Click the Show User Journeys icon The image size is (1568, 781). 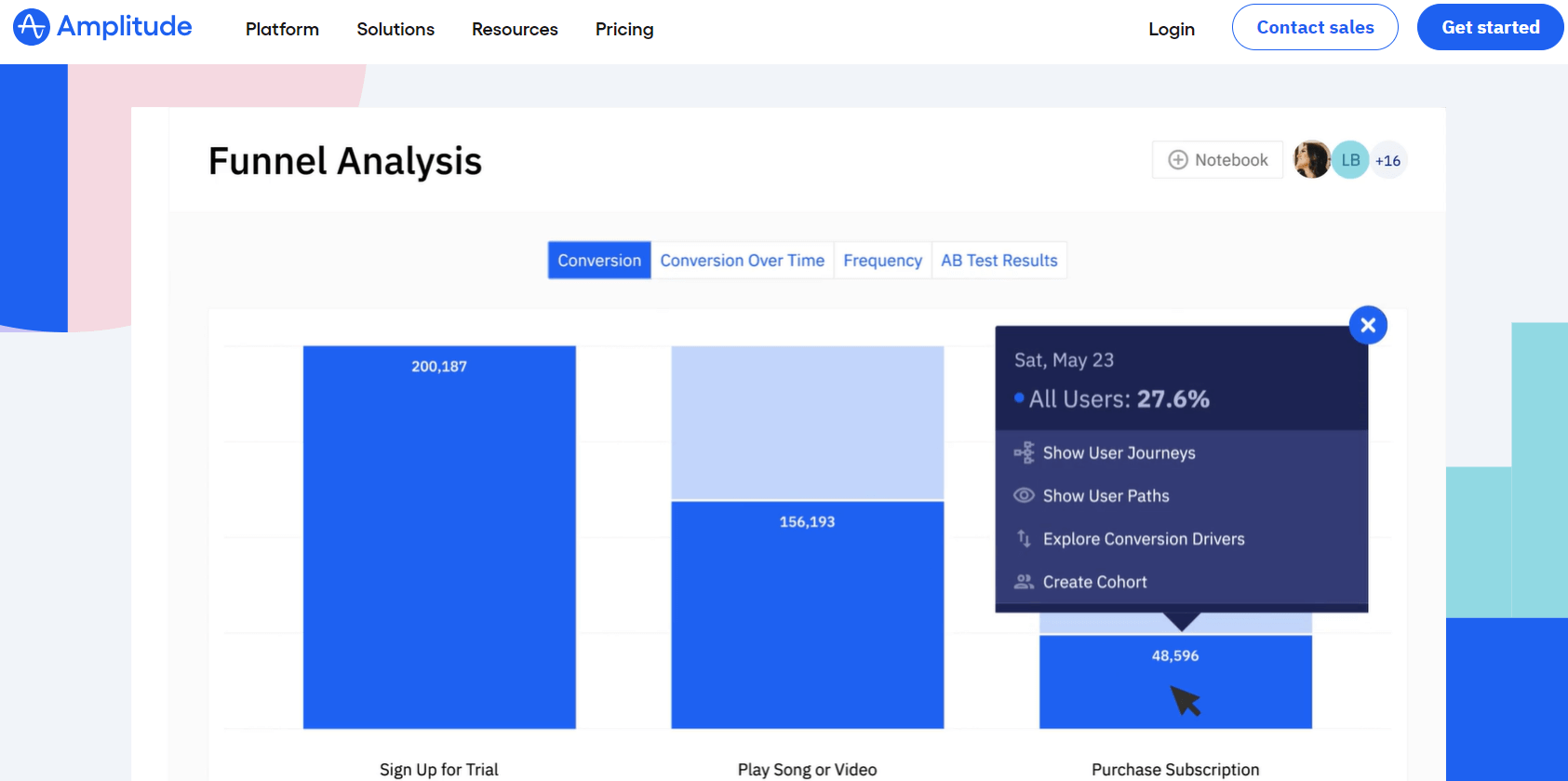point(1024,452)
